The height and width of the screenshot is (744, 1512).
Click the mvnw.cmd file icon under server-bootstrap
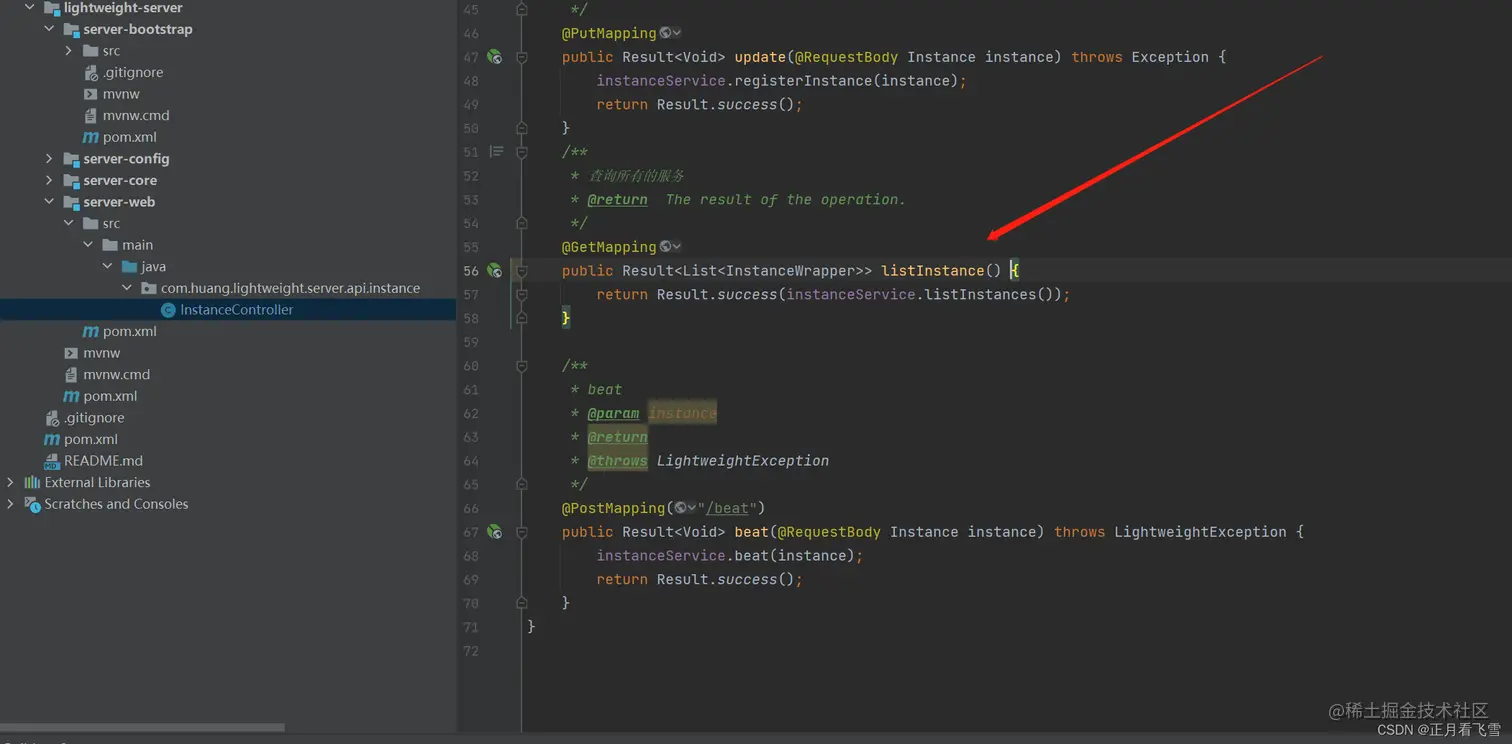point(91,115)
